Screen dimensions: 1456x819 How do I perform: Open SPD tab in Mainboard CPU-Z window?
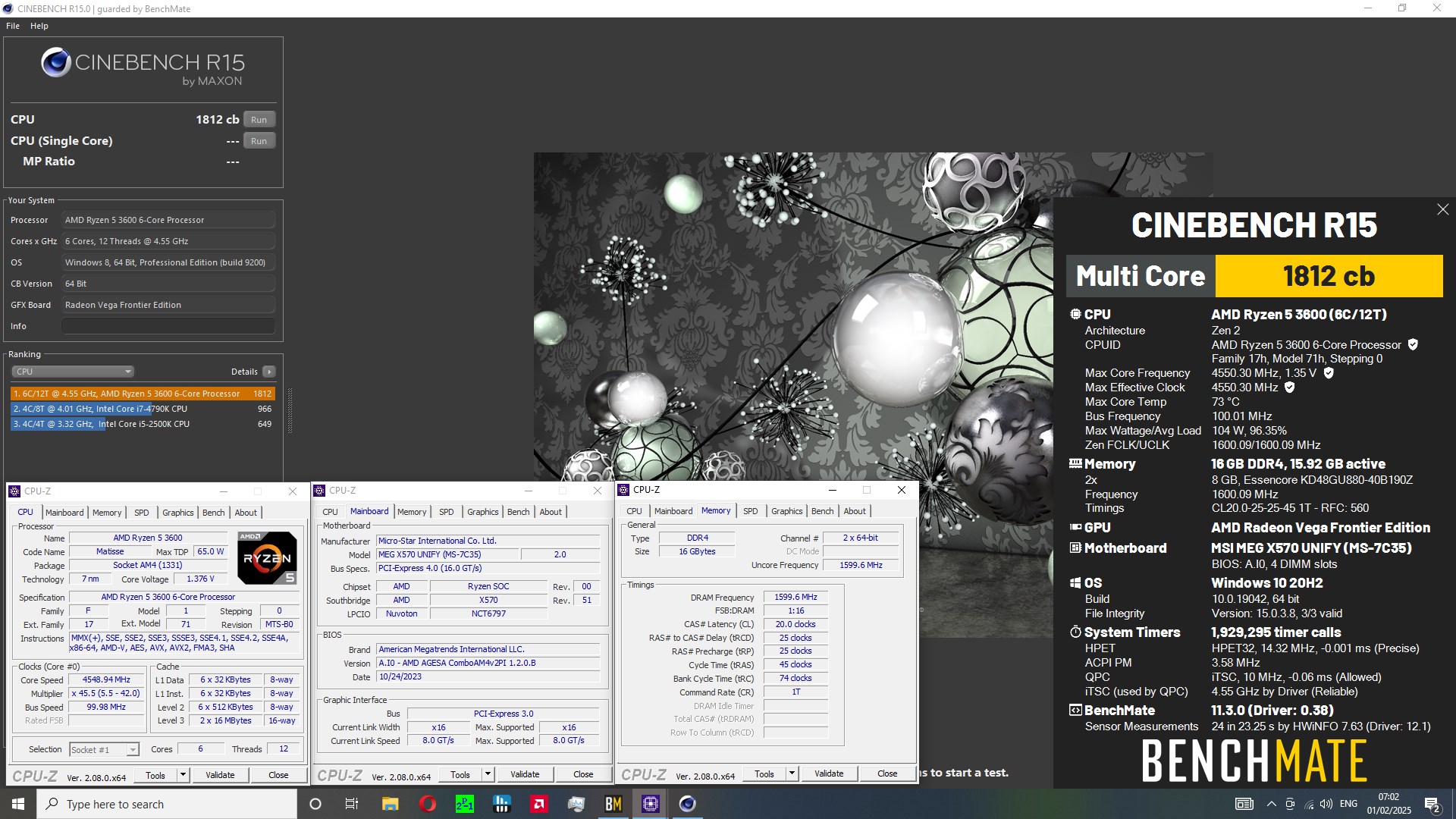click(x=447, y=512)
